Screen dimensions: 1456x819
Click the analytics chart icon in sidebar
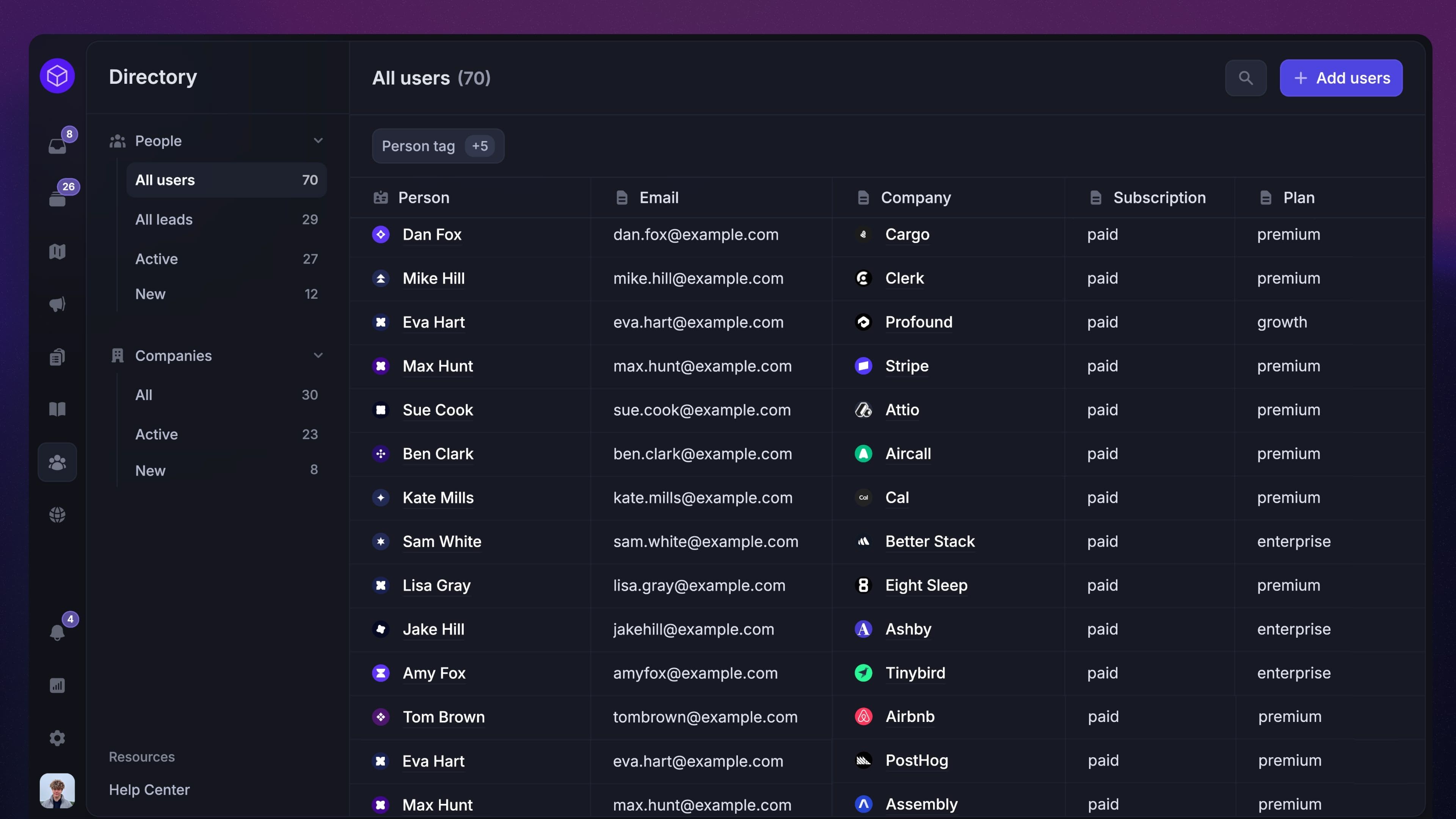(x=57, y=685)
